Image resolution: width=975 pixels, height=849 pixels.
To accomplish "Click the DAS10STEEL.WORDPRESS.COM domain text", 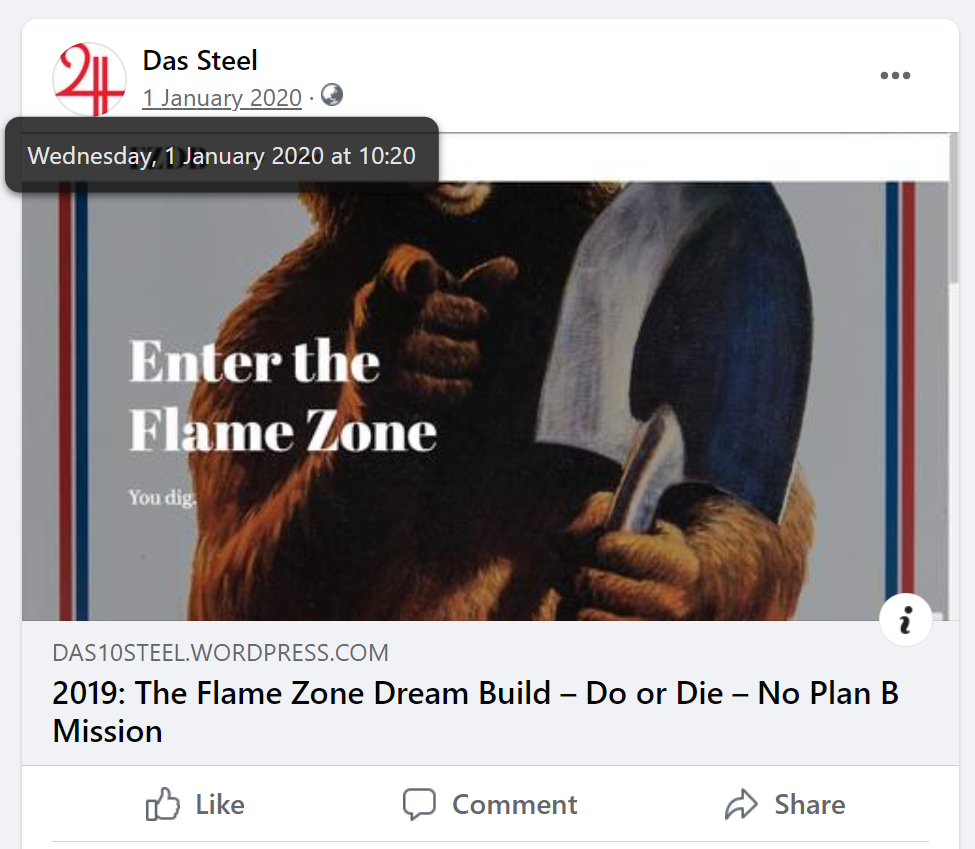I will pyautogui.click(x=220, y=654).
